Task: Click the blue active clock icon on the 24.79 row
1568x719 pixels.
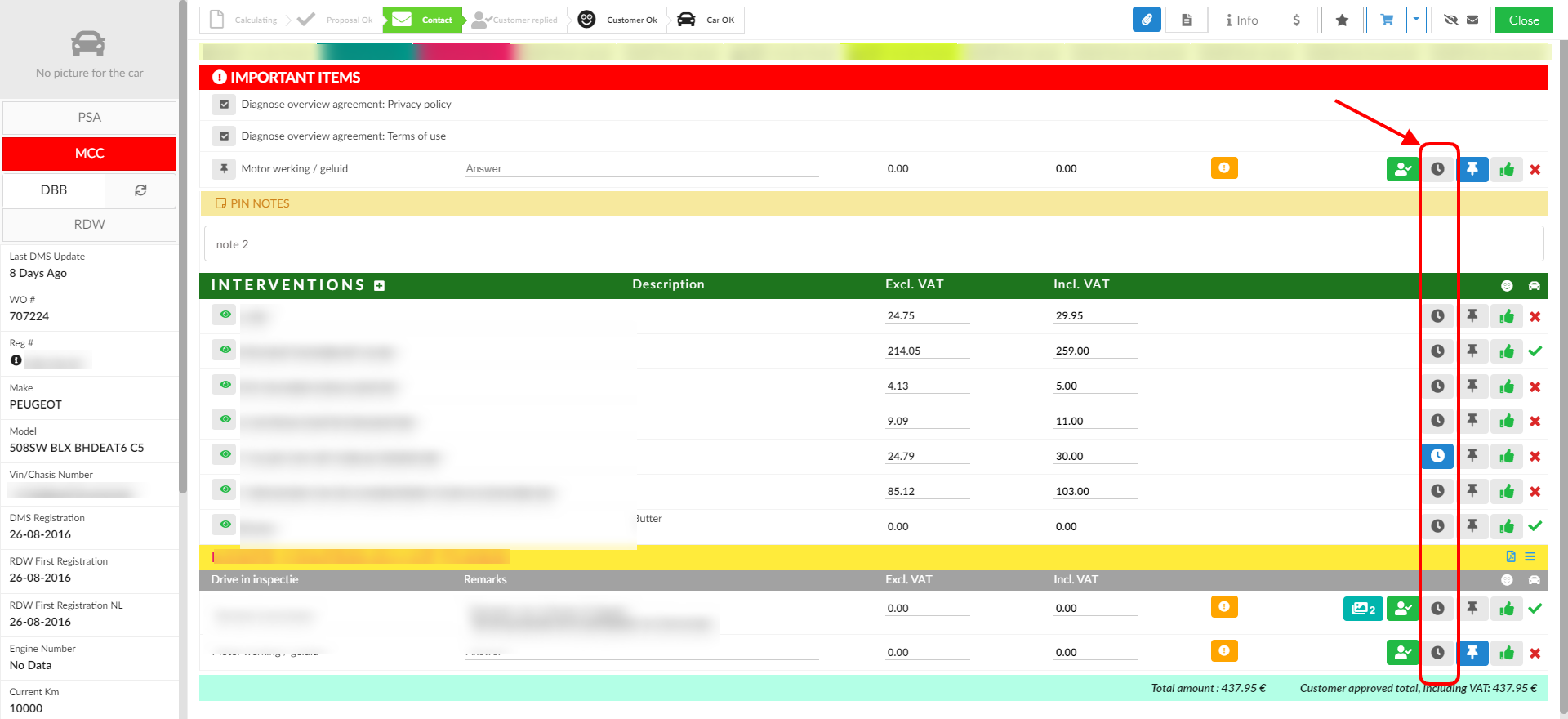Action: point(1437,456)
